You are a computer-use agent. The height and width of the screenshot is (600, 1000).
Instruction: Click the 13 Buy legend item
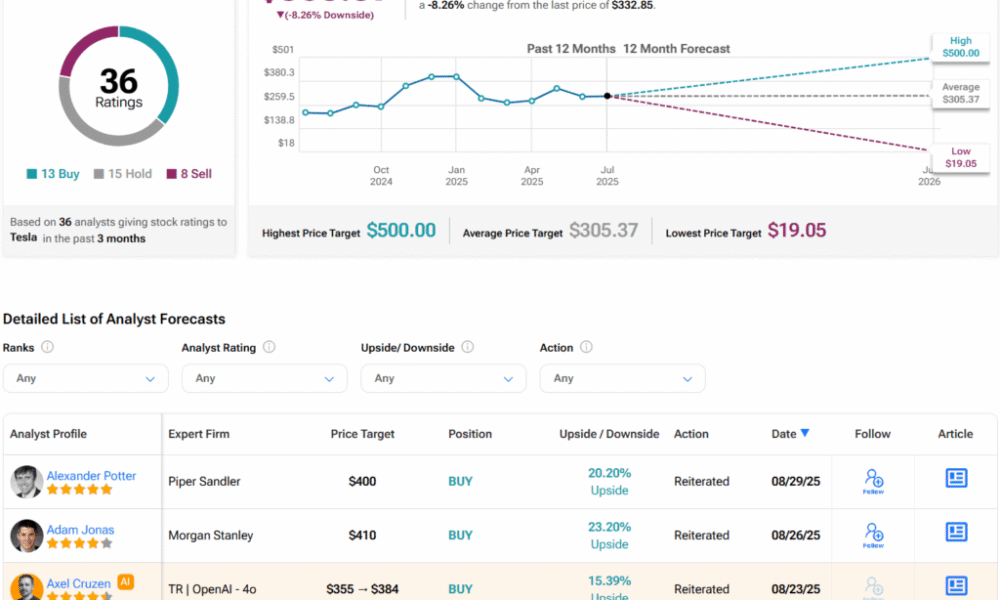click(53, 174)
